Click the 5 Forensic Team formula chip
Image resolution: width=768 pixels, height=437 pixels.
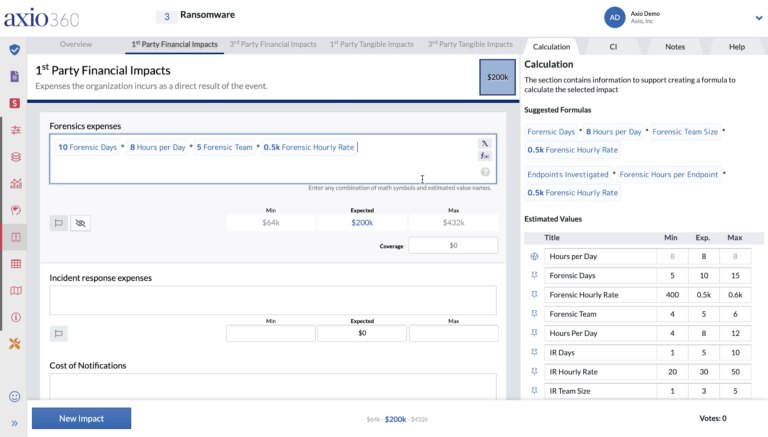click(x=224, y=147)
